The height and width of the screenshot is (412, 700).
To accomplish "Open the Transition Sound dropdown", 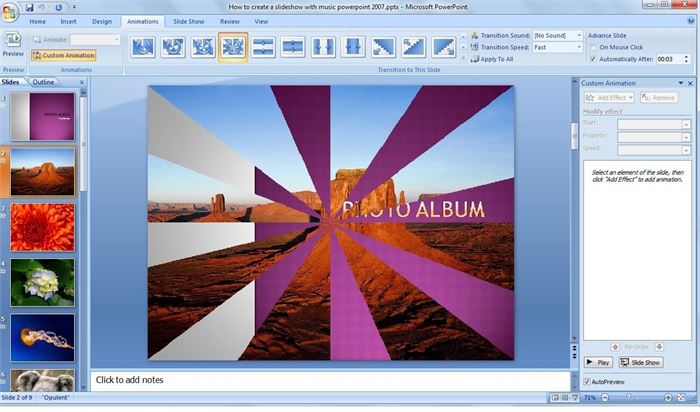I will tap(578, 35).
